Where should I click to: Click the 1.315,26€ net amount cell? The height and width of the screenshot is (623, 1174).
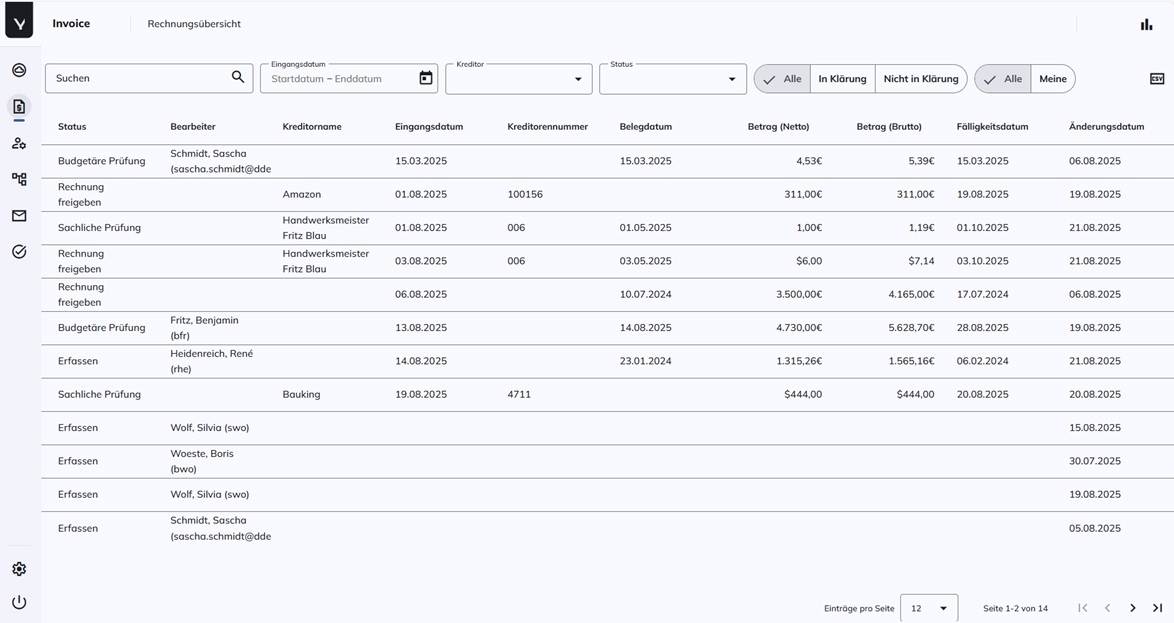tap(799, 361)
